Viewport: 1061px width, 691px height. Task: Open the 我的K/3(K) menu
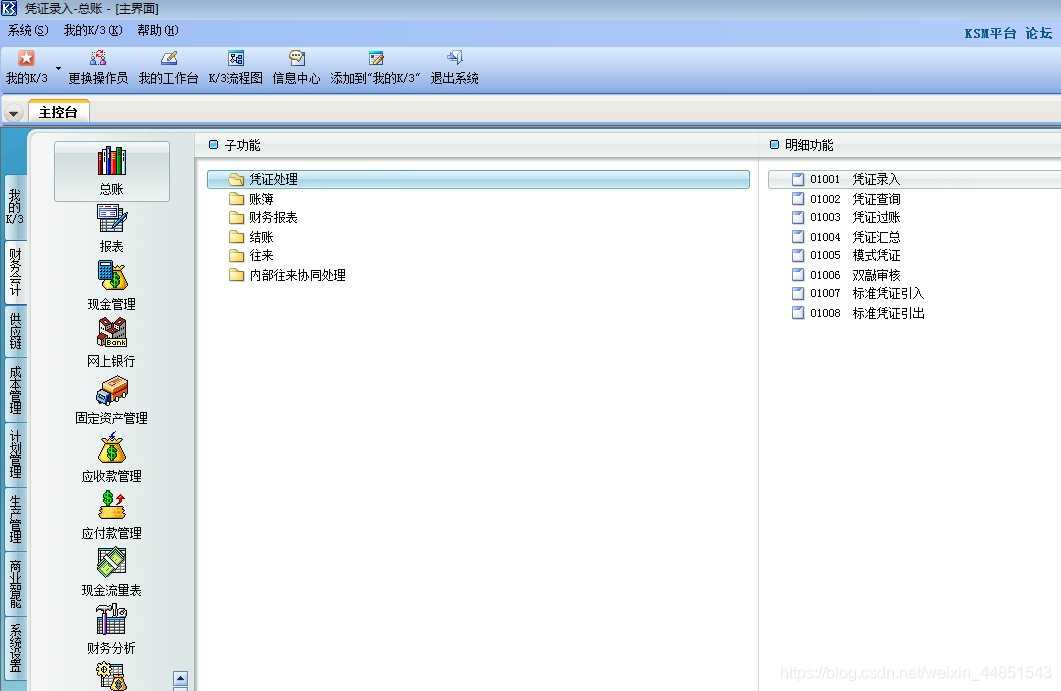[x=93, y=30]
